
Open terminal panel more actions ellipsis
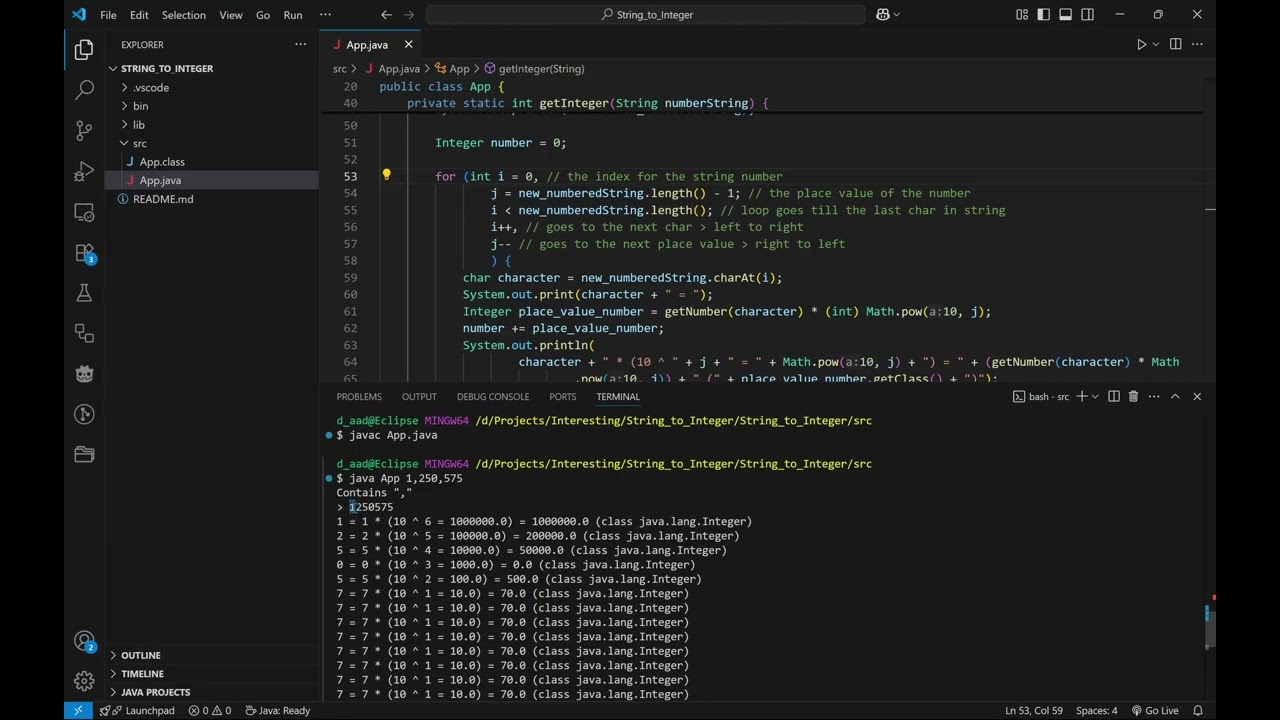pos(1153,396)
